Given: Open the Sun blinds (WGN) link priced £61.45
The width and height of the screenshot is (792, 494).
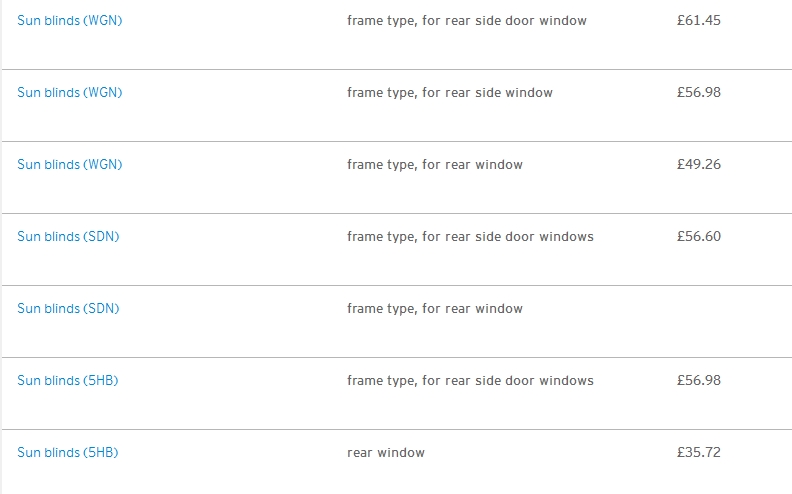Looking at the screenshot, I should tap(70, 21).
